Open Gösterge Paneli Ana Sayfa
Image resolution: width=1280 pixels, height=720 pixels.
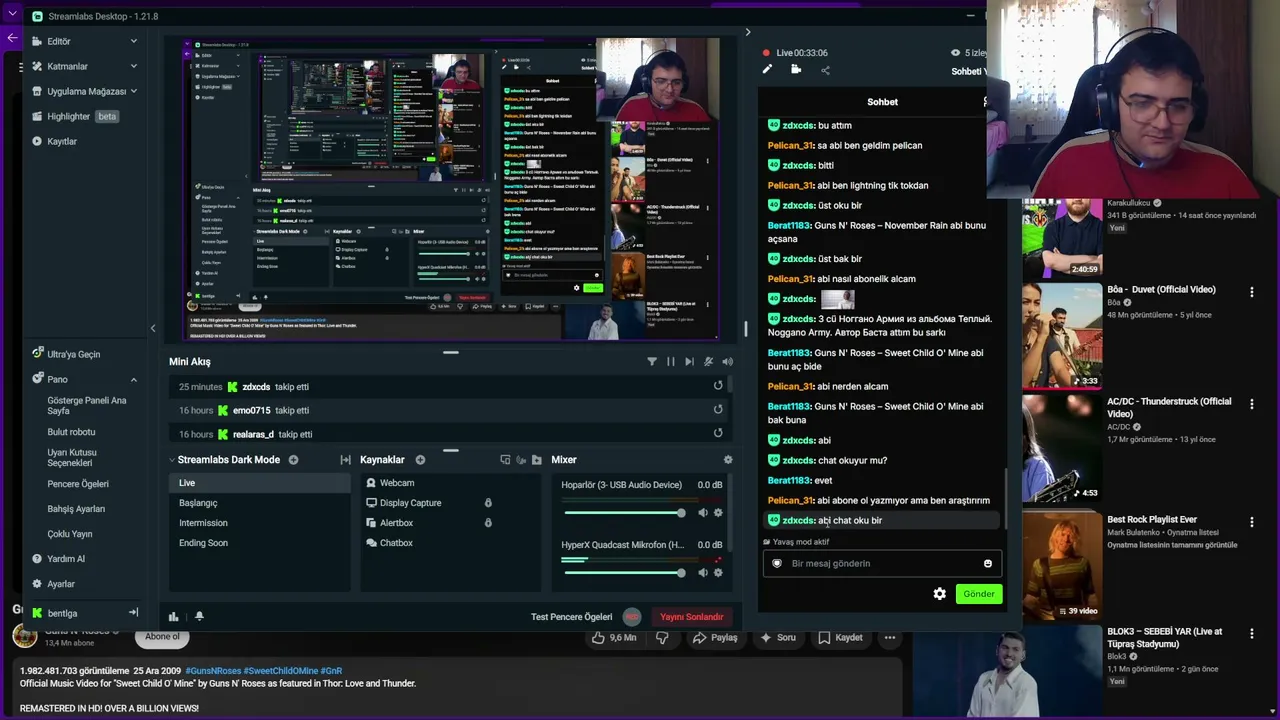87,406
